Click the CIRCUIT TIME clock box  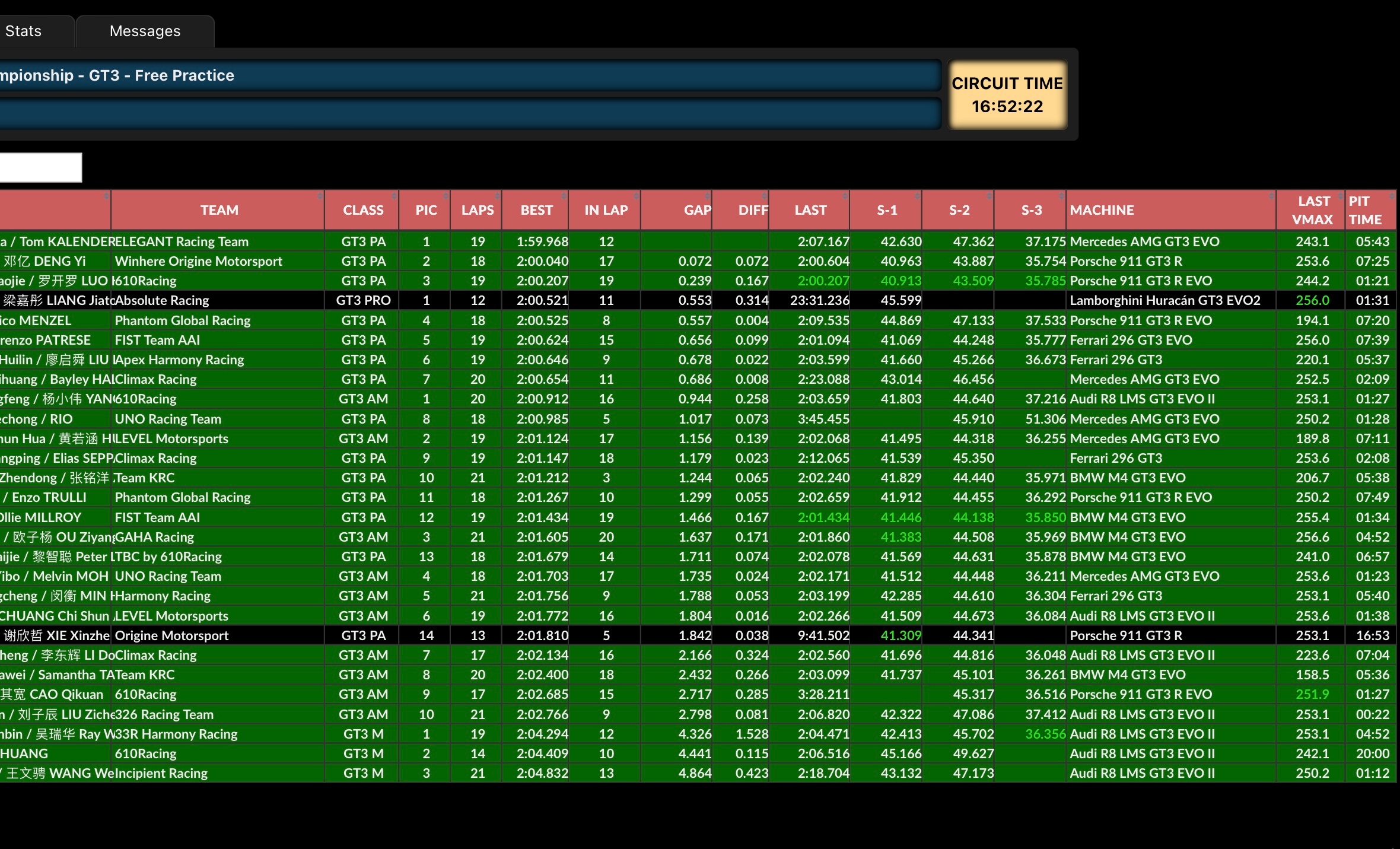click(x=1007, y=95)
